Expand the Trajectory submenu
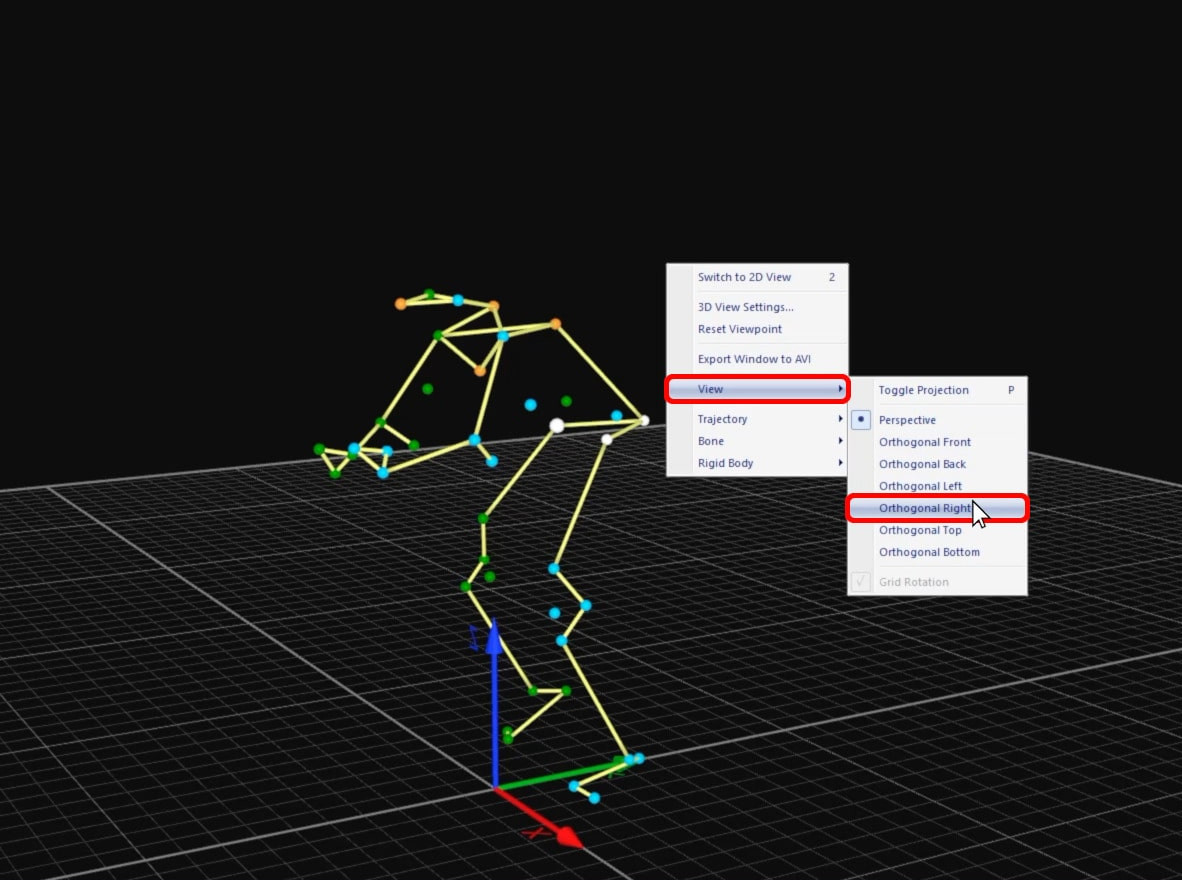Image resolution: width=1182 pixels, height=880 pixels. 757,419
